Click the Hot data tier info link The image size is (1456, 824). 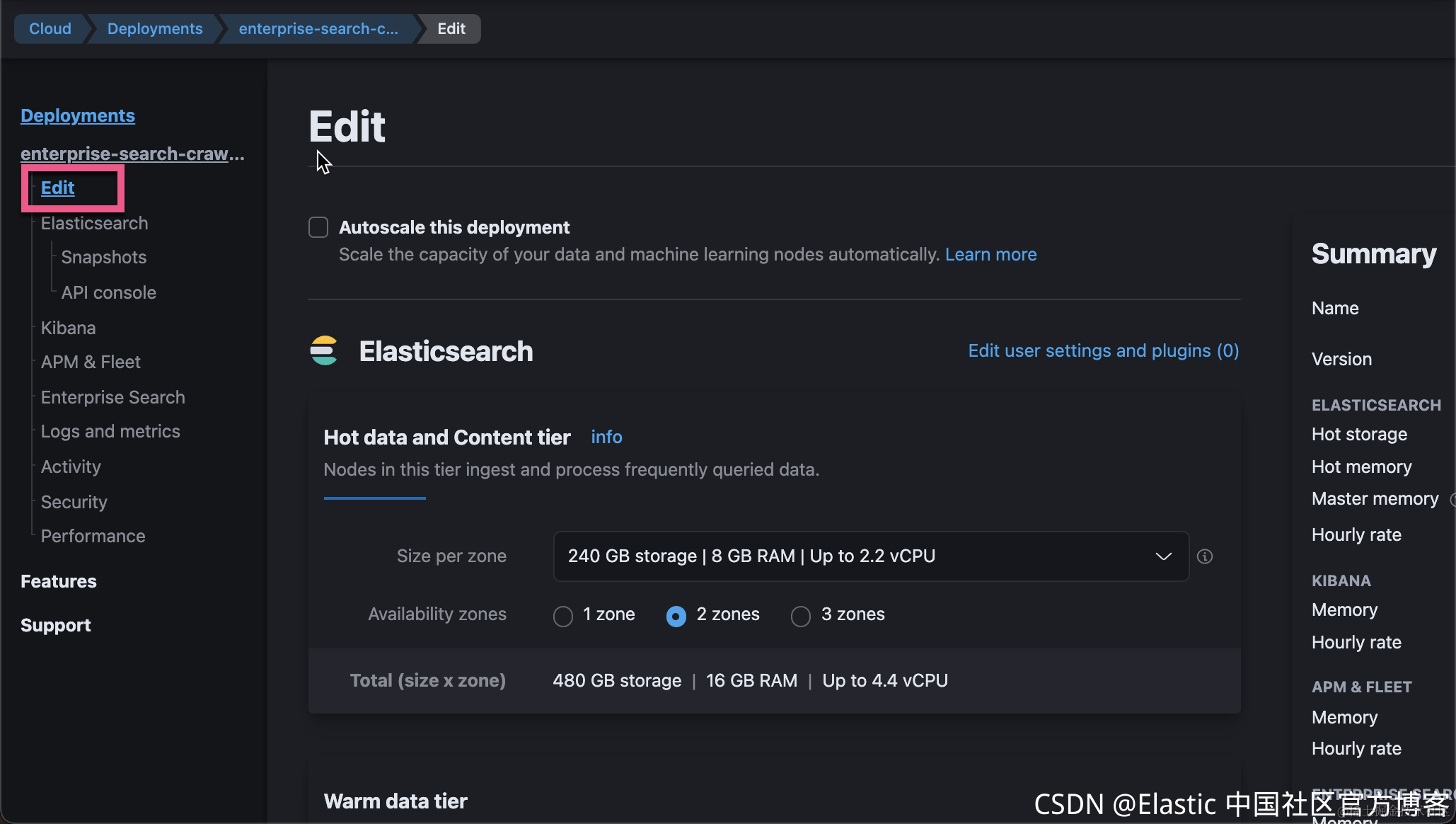(x=606, y=437)
